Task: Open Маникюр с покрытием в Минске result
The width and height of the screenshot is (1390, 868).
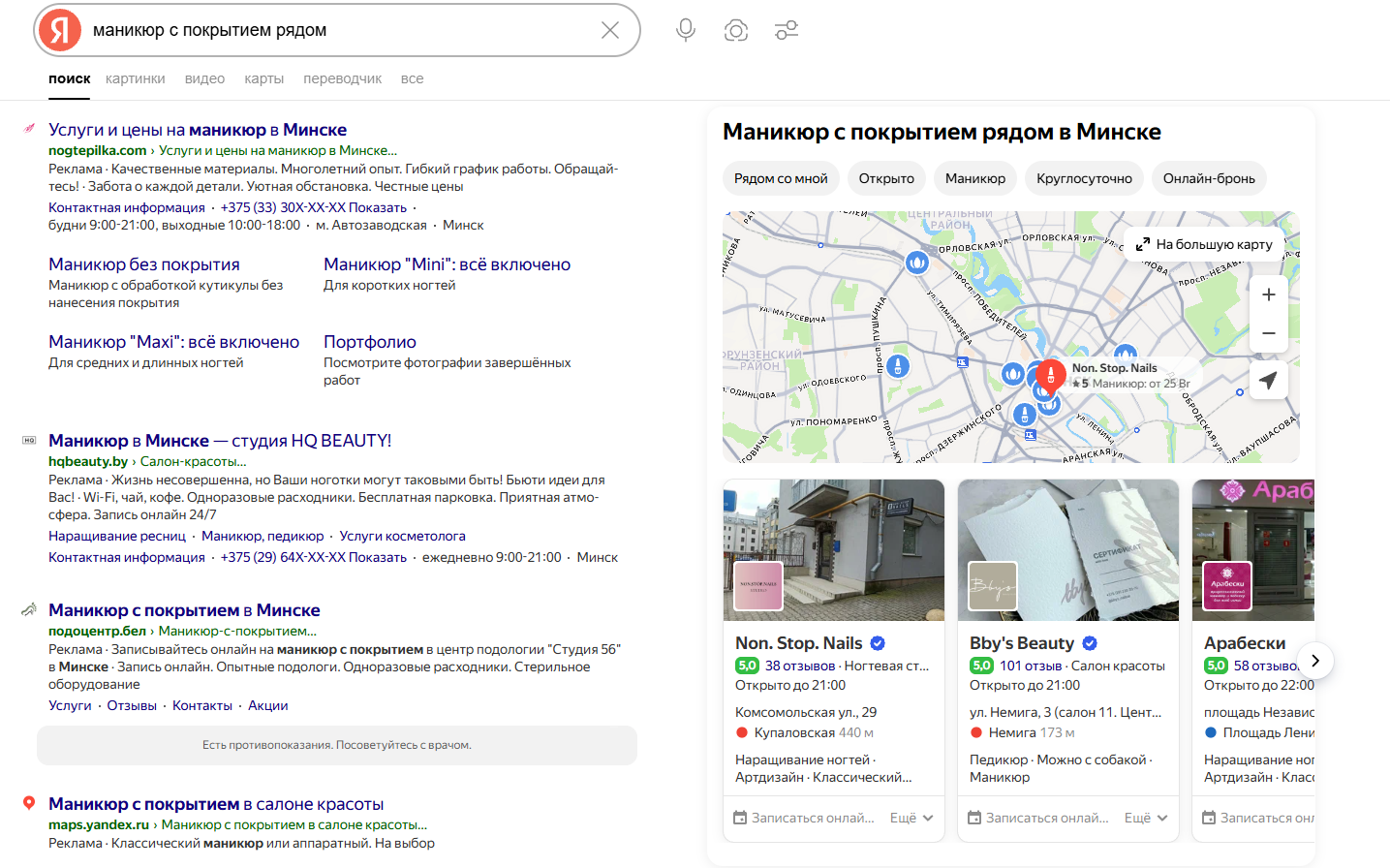Action: click(x=184, y=610)
